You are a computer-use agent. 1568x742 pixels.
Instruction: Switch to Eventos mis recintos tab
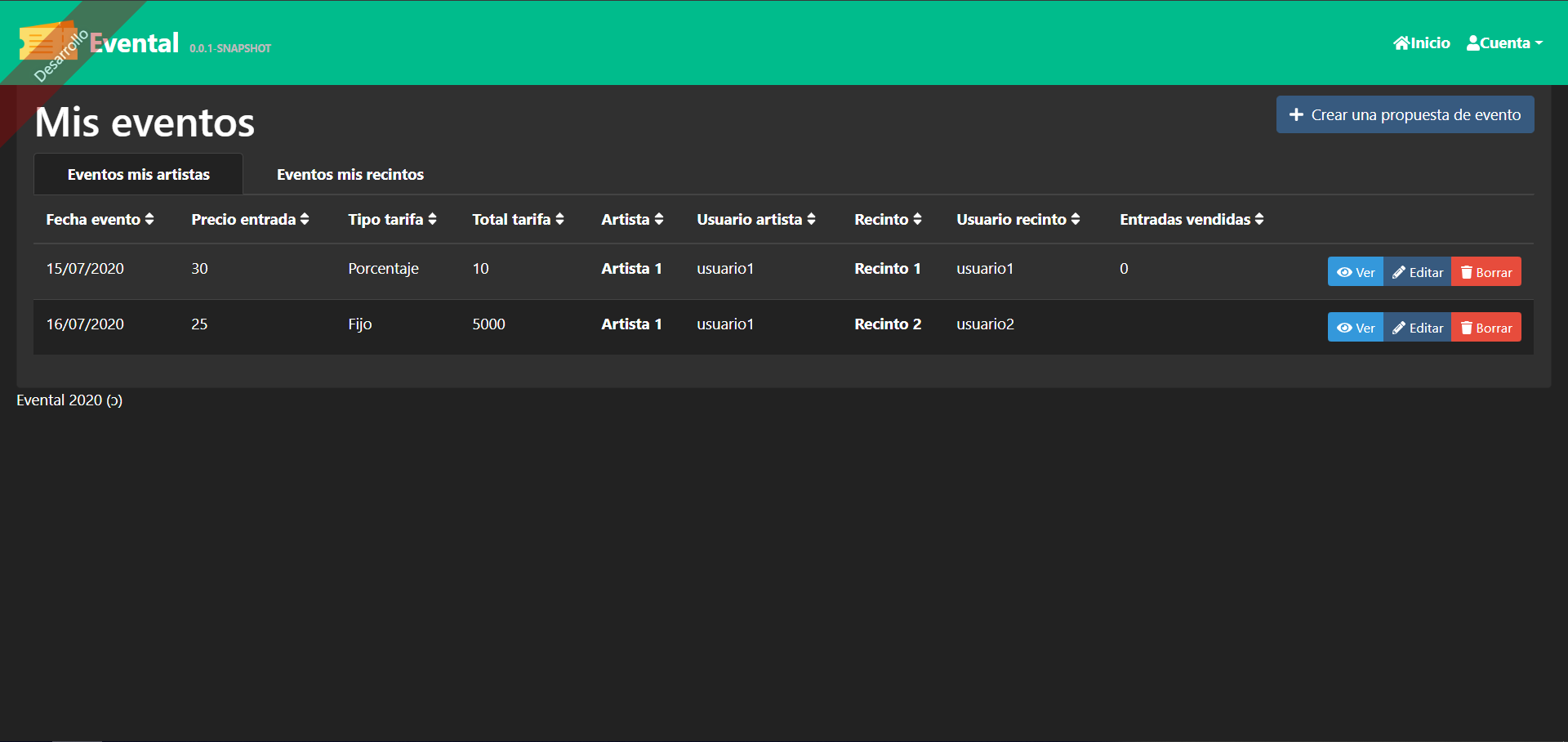350,175
